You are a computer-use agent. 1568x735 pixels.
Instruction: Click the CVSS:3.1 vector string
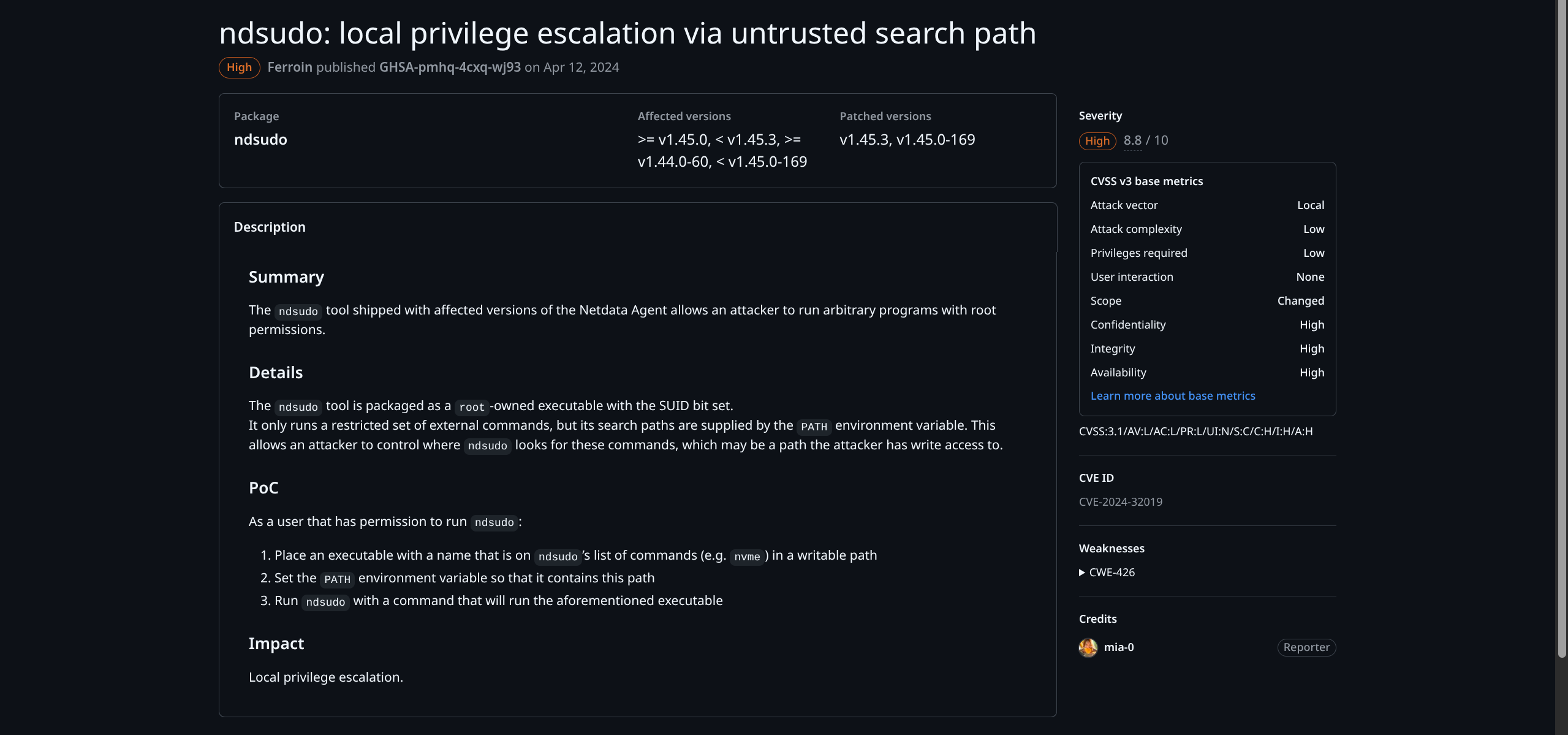click(x=1195, y=432)
